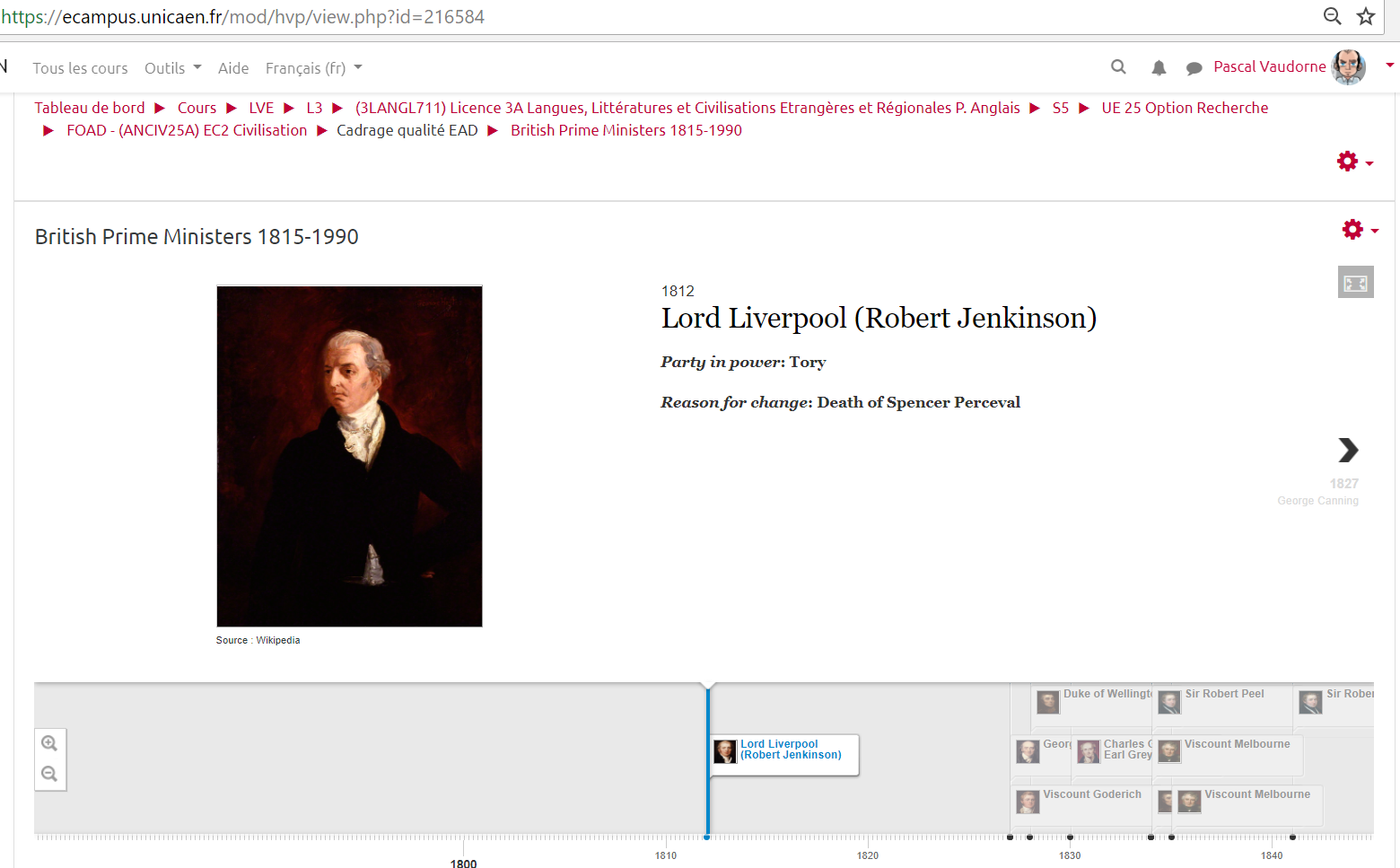Go to next slide arrow
The width and height of the screenshot is (1400, 868).
coord(1347,450)
